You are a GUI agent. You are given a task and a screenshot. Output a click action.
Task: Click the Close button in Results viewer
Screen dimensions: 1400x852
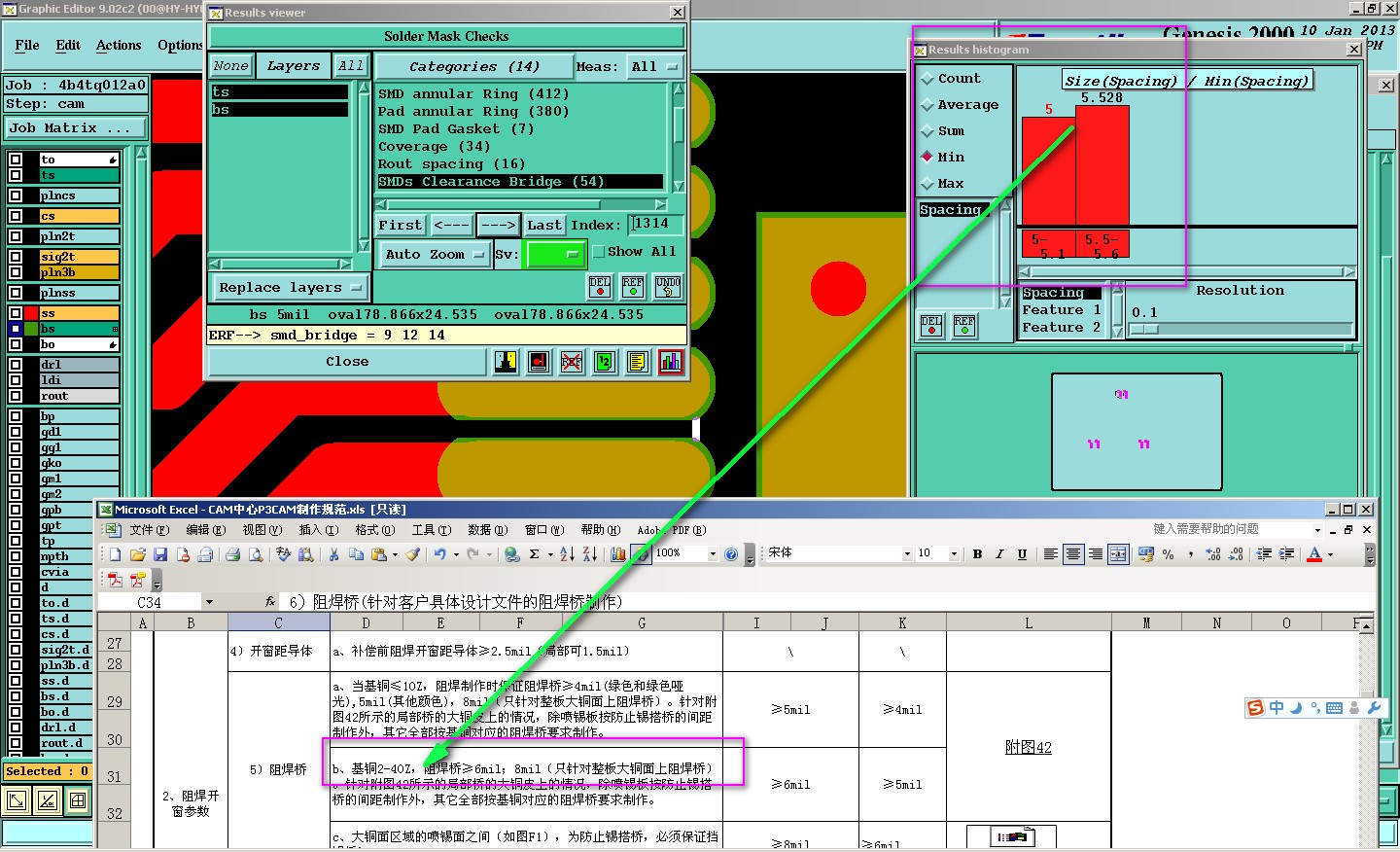coord(347,362)
